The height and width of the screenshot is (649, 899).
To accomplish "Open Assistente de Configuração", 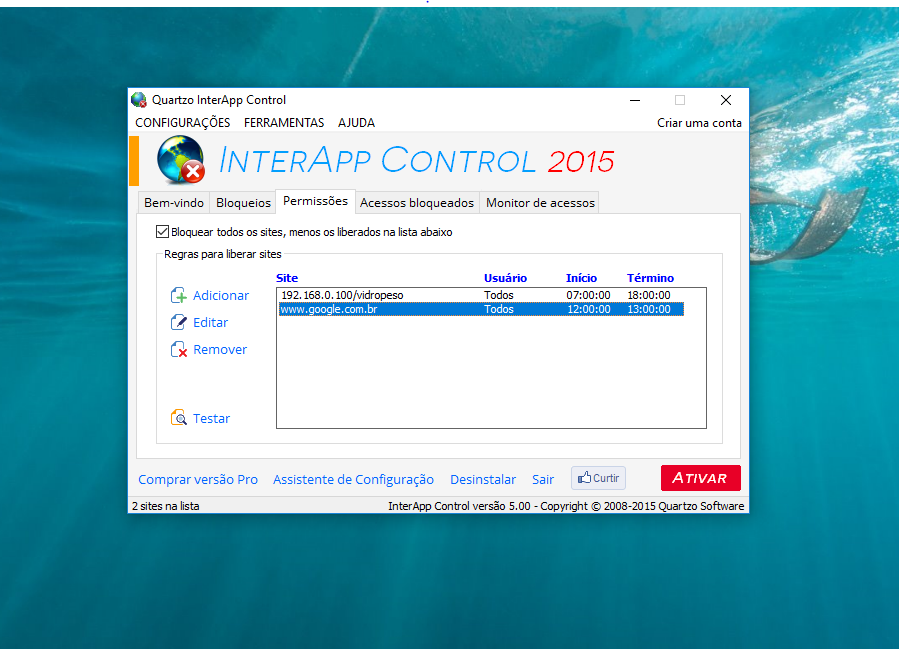I will point(353,479).
